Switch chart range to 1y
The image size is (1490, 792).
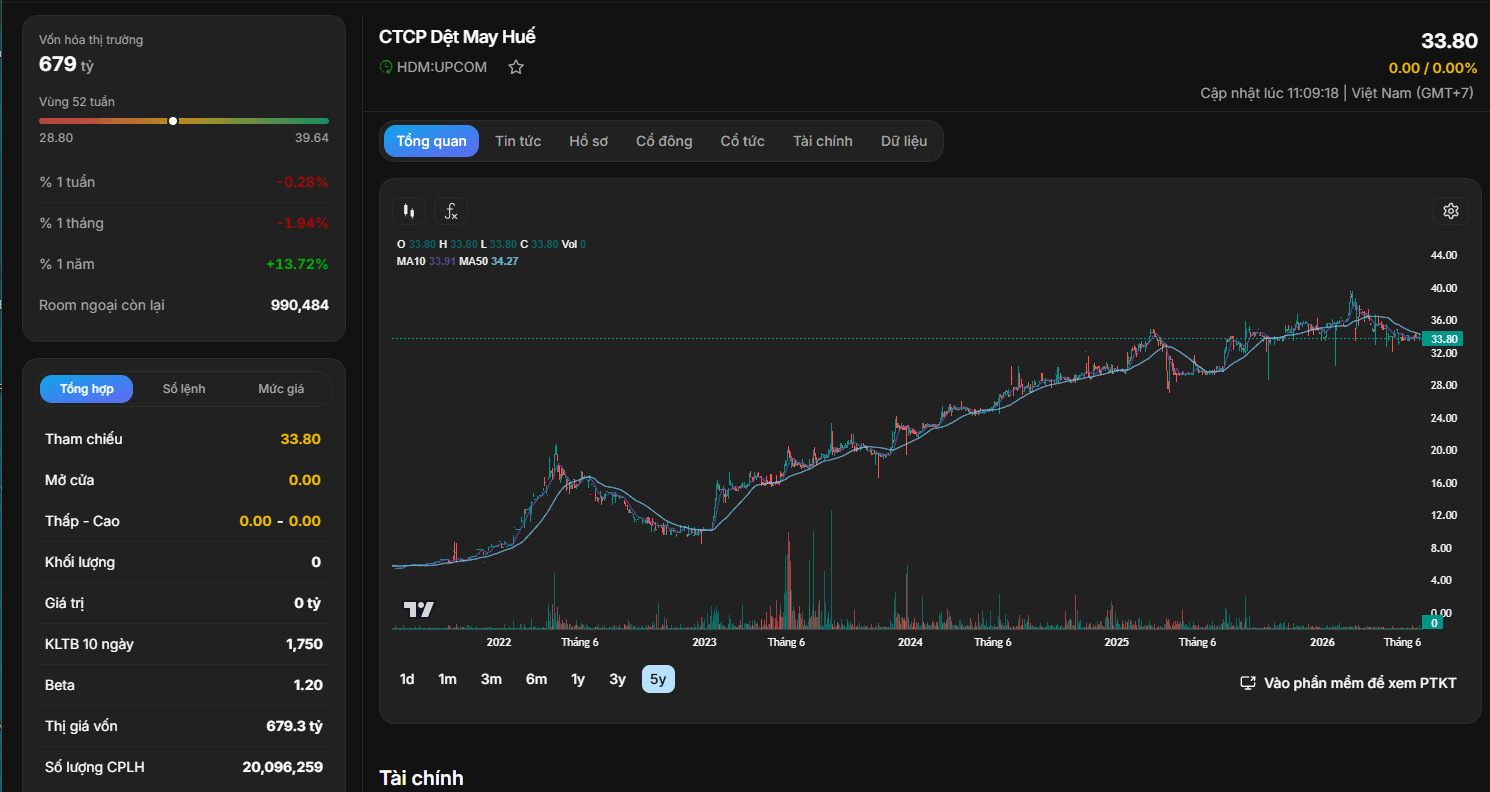[x=578, y=679]
